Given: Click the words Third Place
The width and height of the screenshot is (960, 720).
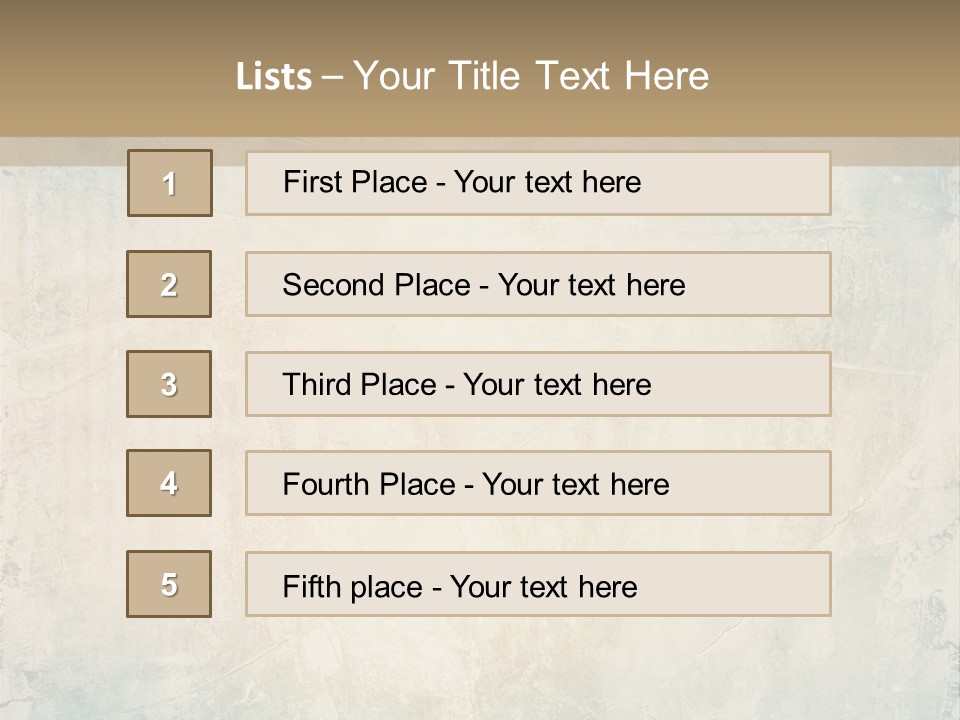Looking at the screenshot, I should coord(359,384).
